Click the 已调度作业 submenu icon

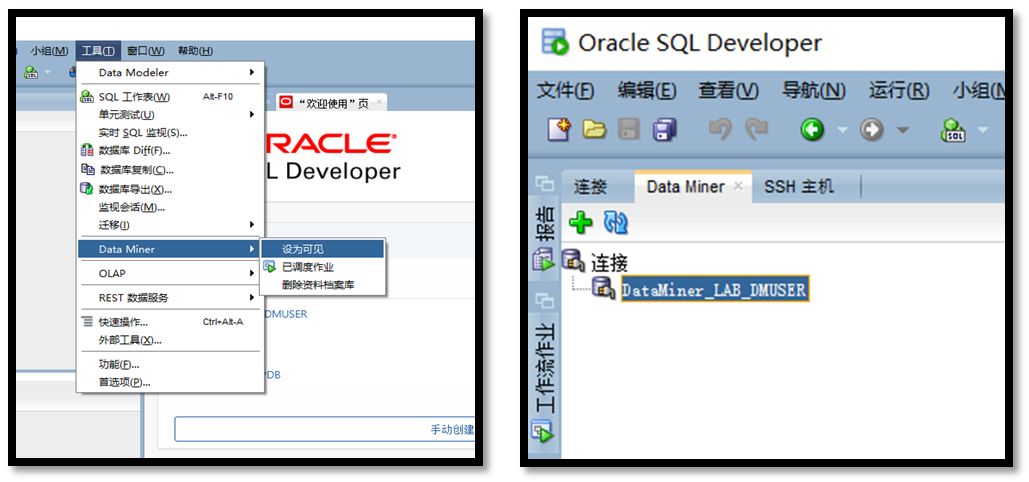click(269, 267)
